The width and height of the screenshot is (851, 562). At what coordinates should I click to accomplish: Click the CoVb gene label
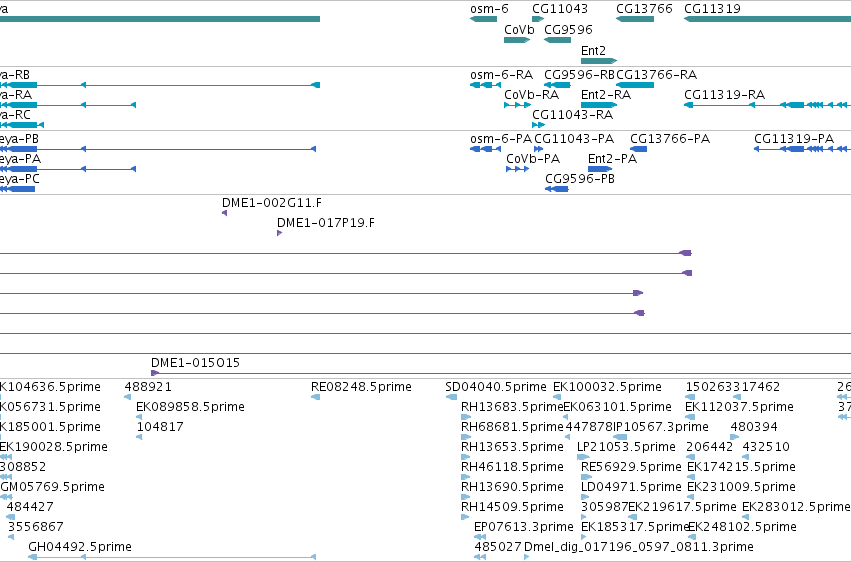tap(519, 30)
